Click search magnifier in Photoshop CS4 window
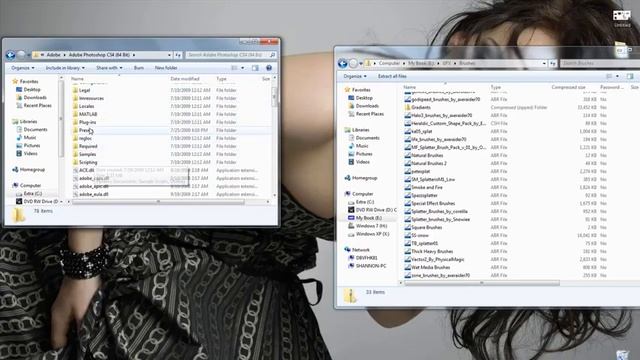The height and width of the screenshot is (360, 640). click(272, 55)
